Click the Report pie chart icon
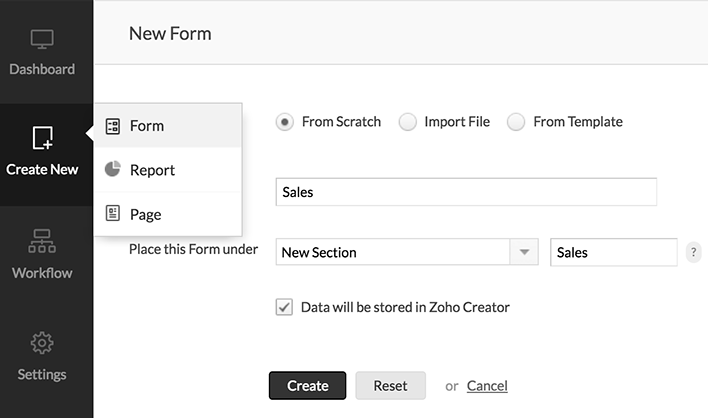The width and height of the screenshot is (708, 418). [113, 170]
